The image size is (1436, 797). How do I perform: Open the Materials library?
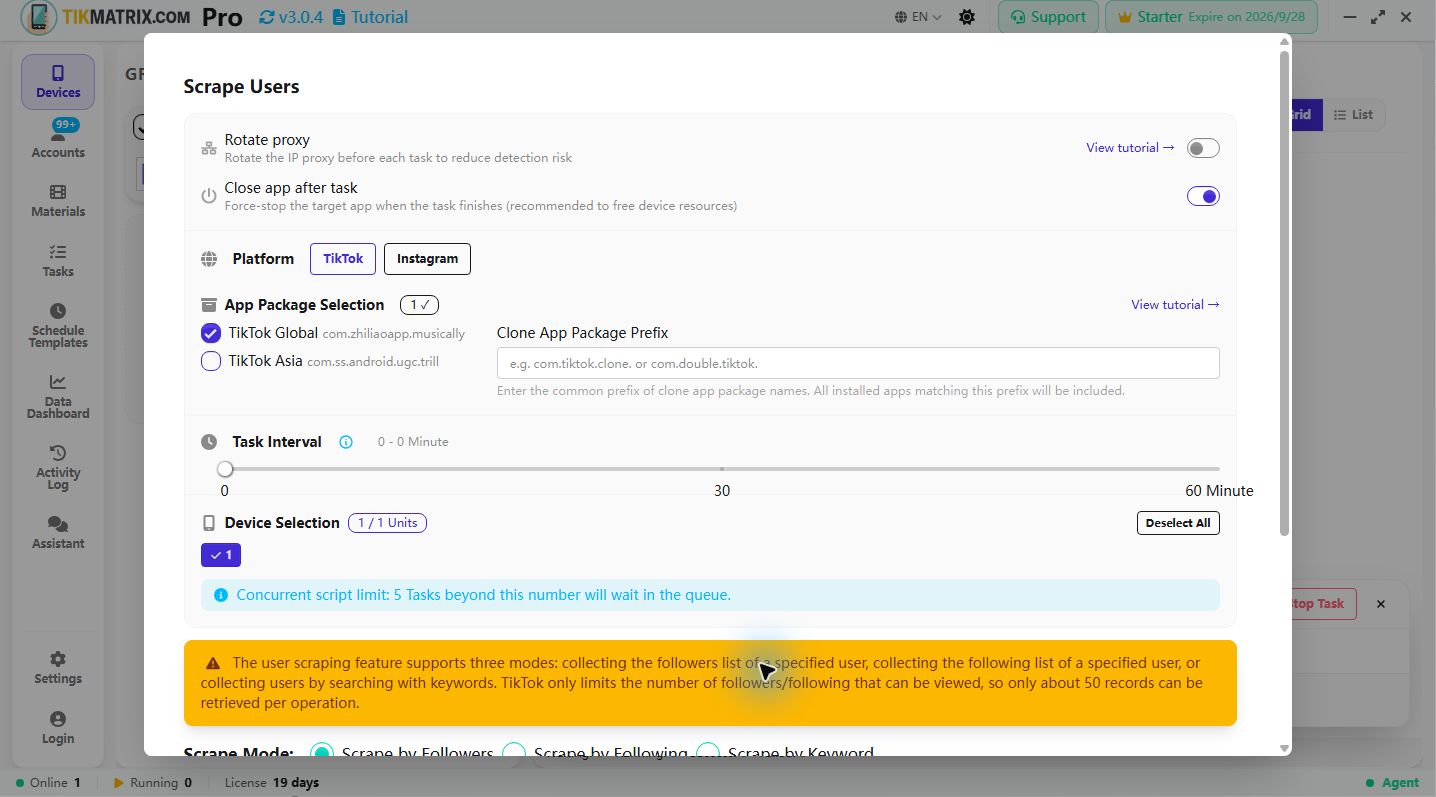(58, 200)
